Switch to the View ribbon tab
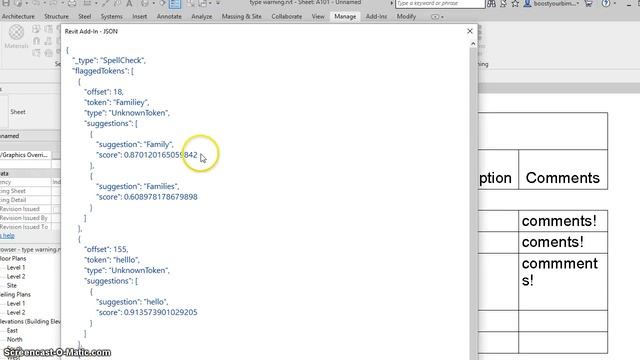The image size is (640, 360). (318, 17)
